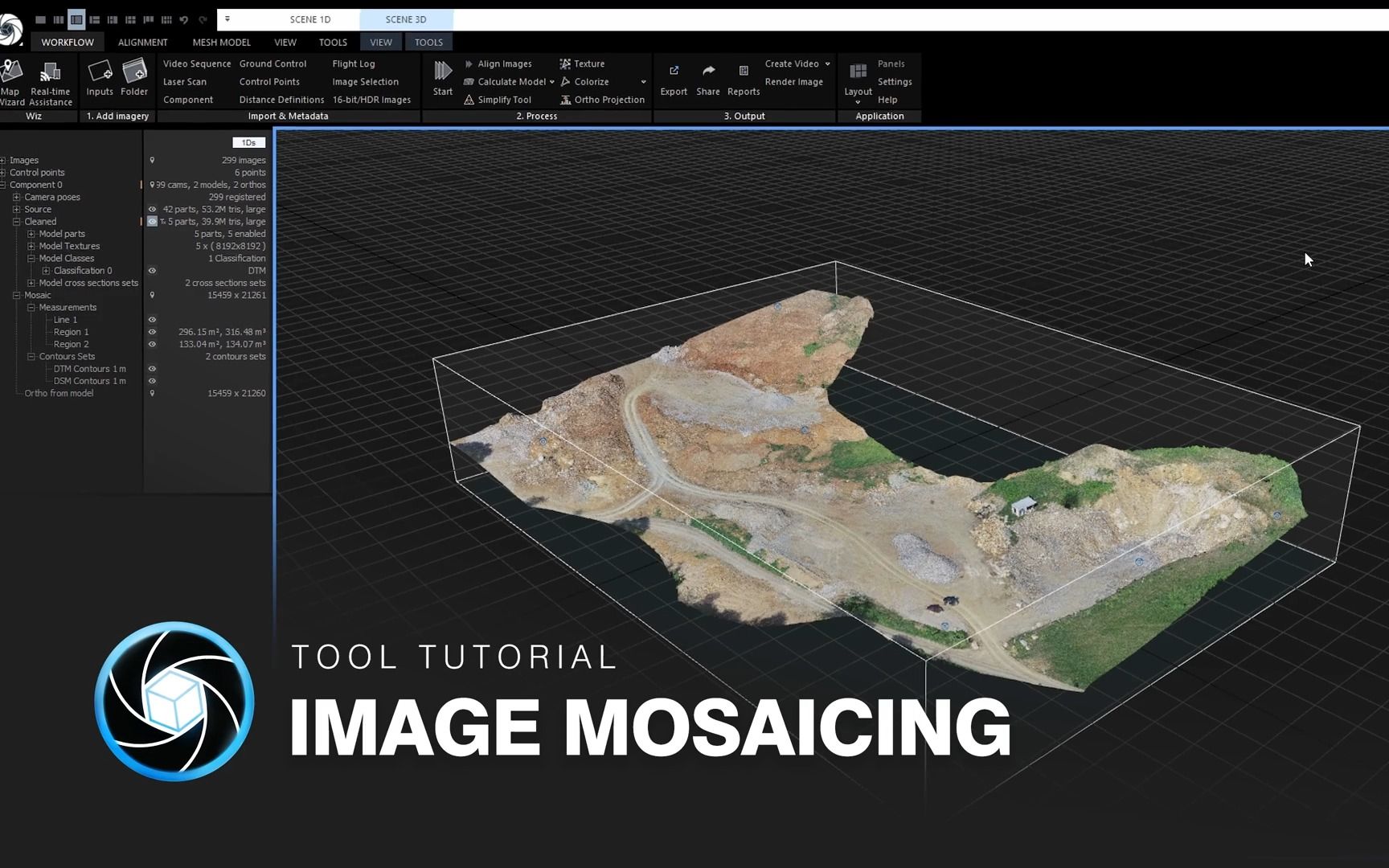Switch to the ALIGNMENT ribbon tab
The height and width of the screenshot is (868, 1389).
coord(142,42)
